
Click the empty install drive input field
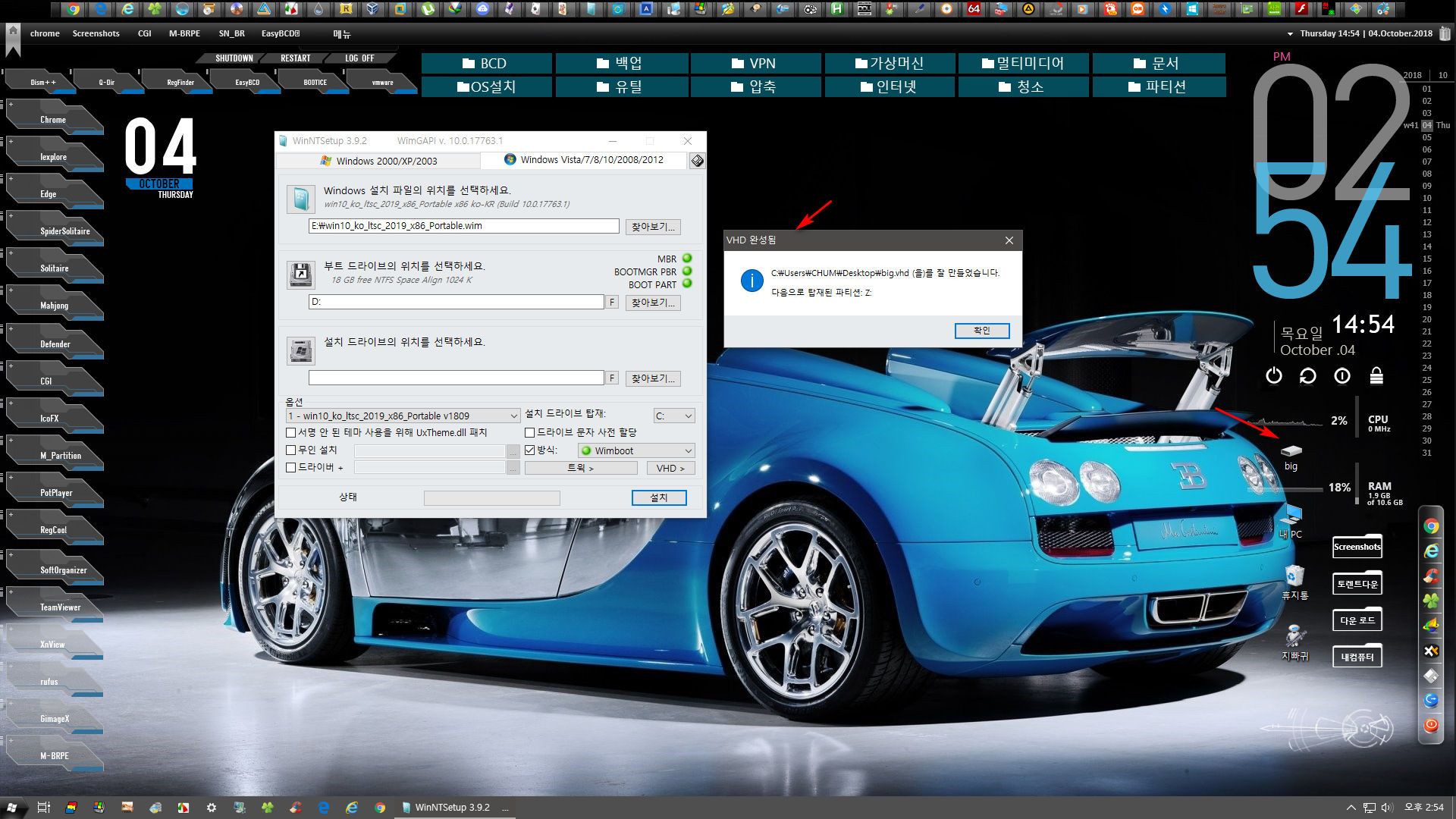[456, 378]
